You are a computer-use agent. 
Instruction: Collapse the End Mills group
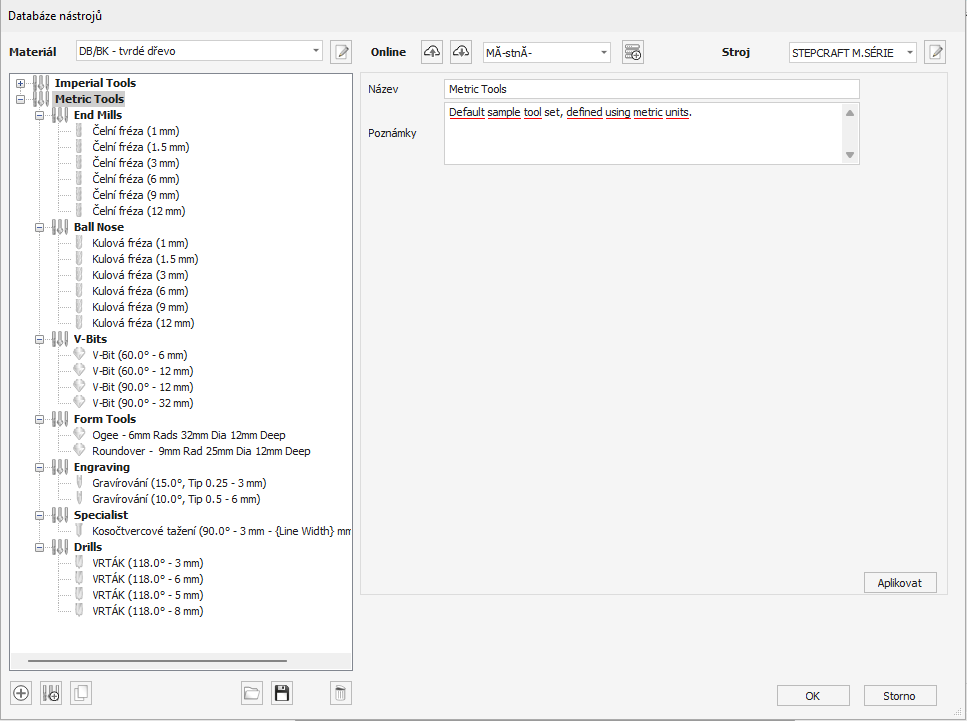[40, 115]
